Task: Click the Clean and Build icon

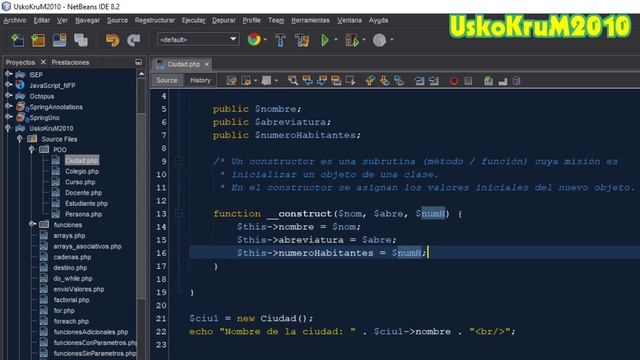Action: click(302, 40)
